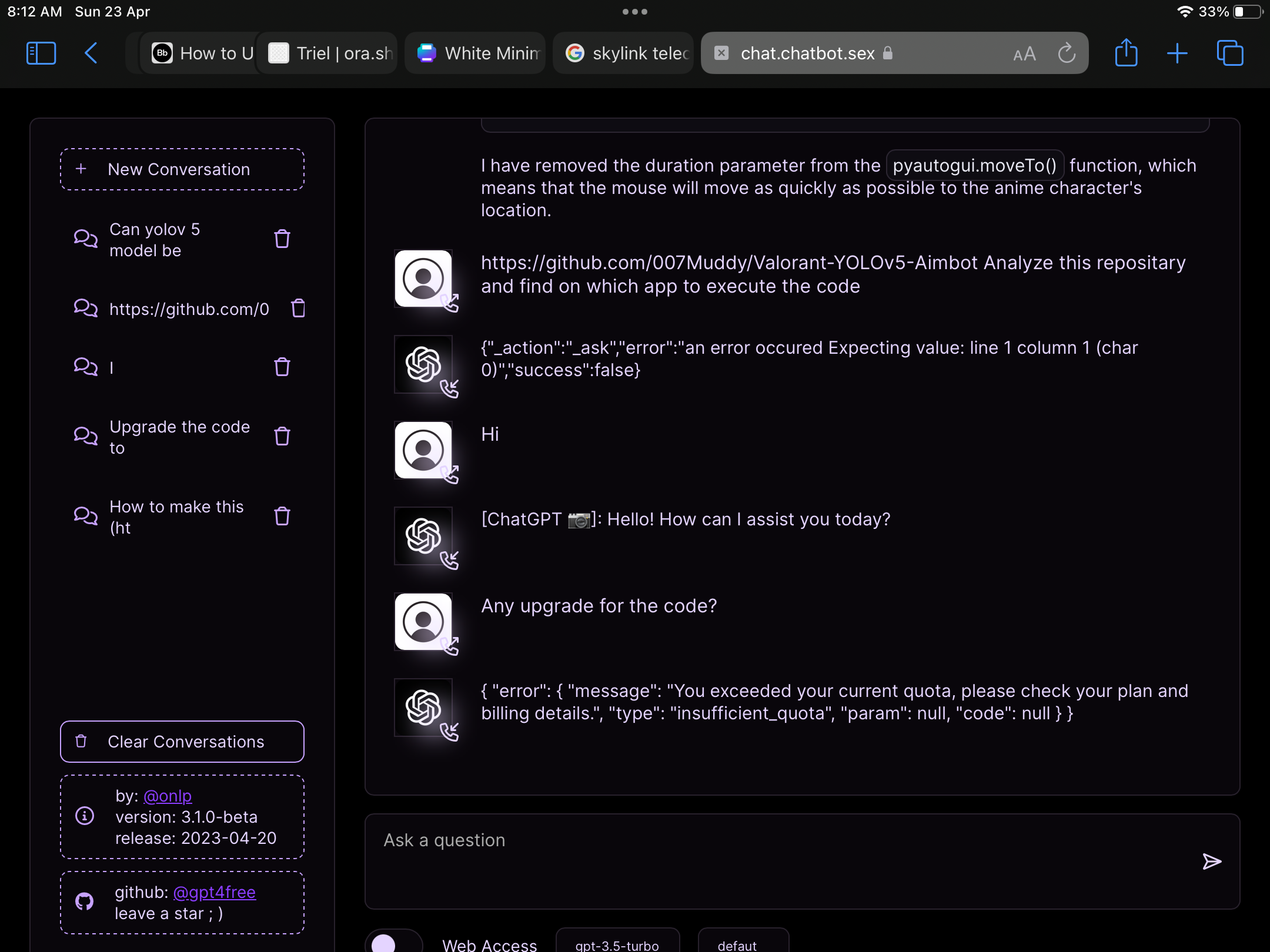Delete the conversation titled 'I'
The width and height of the screenshot is (1270, 952).
282,367
